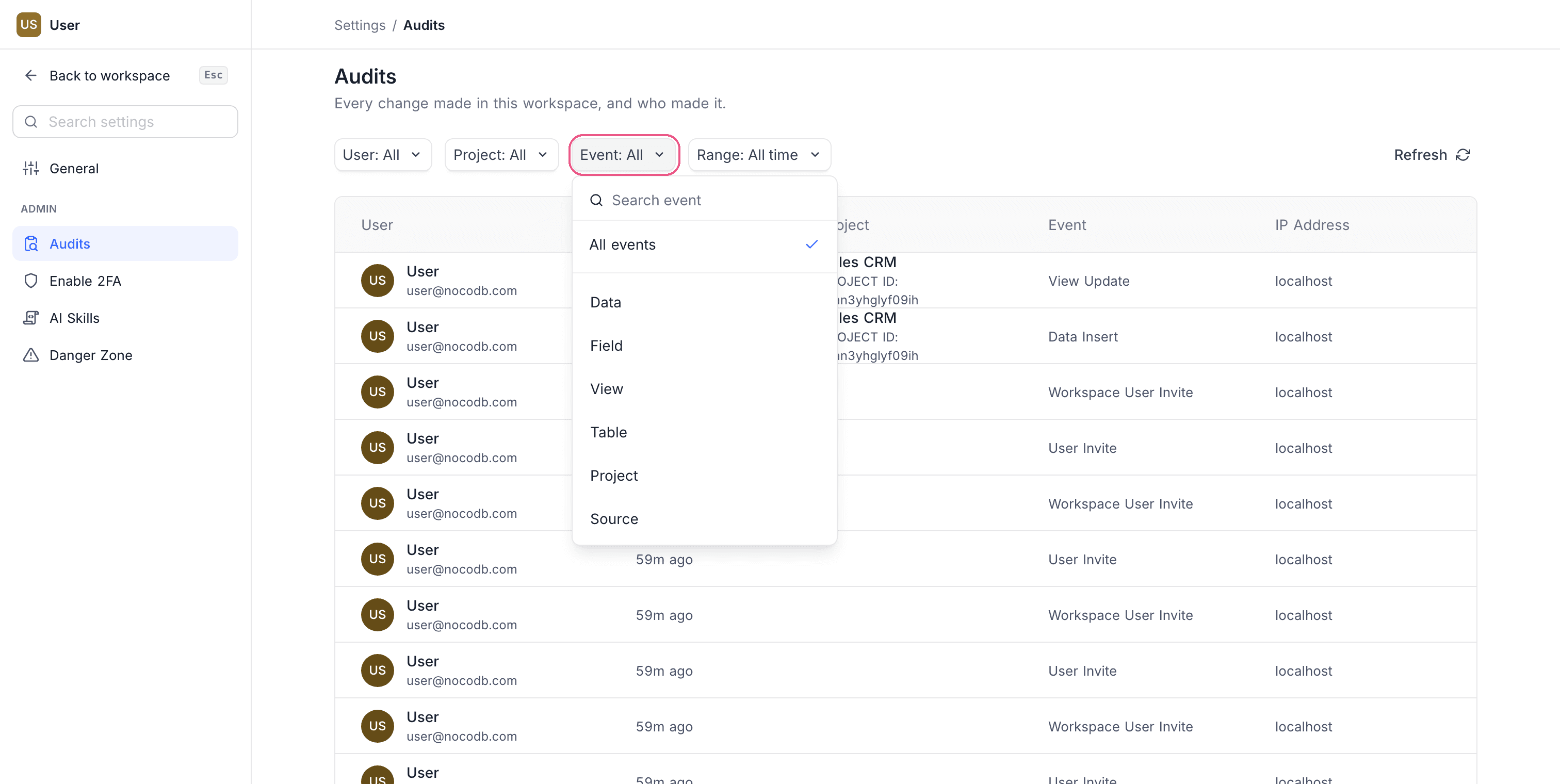Image resolution: width=1560 pixels, height=784 pixels.
Task: Click the US avatar in the View Update row
Action: (x=377, y=280)
